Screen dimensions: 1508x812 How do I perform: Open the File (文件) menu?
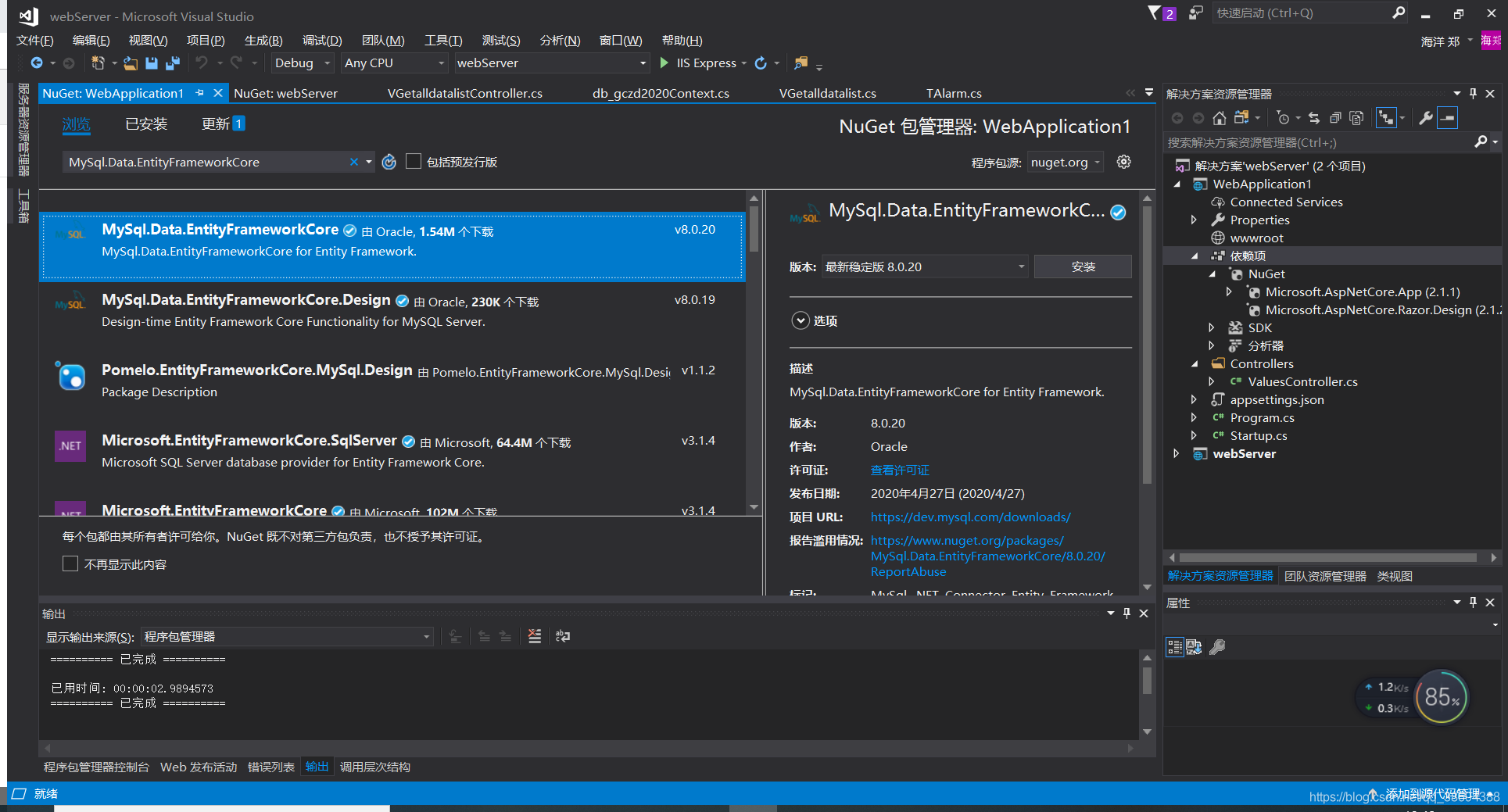[x=35, y=41]
